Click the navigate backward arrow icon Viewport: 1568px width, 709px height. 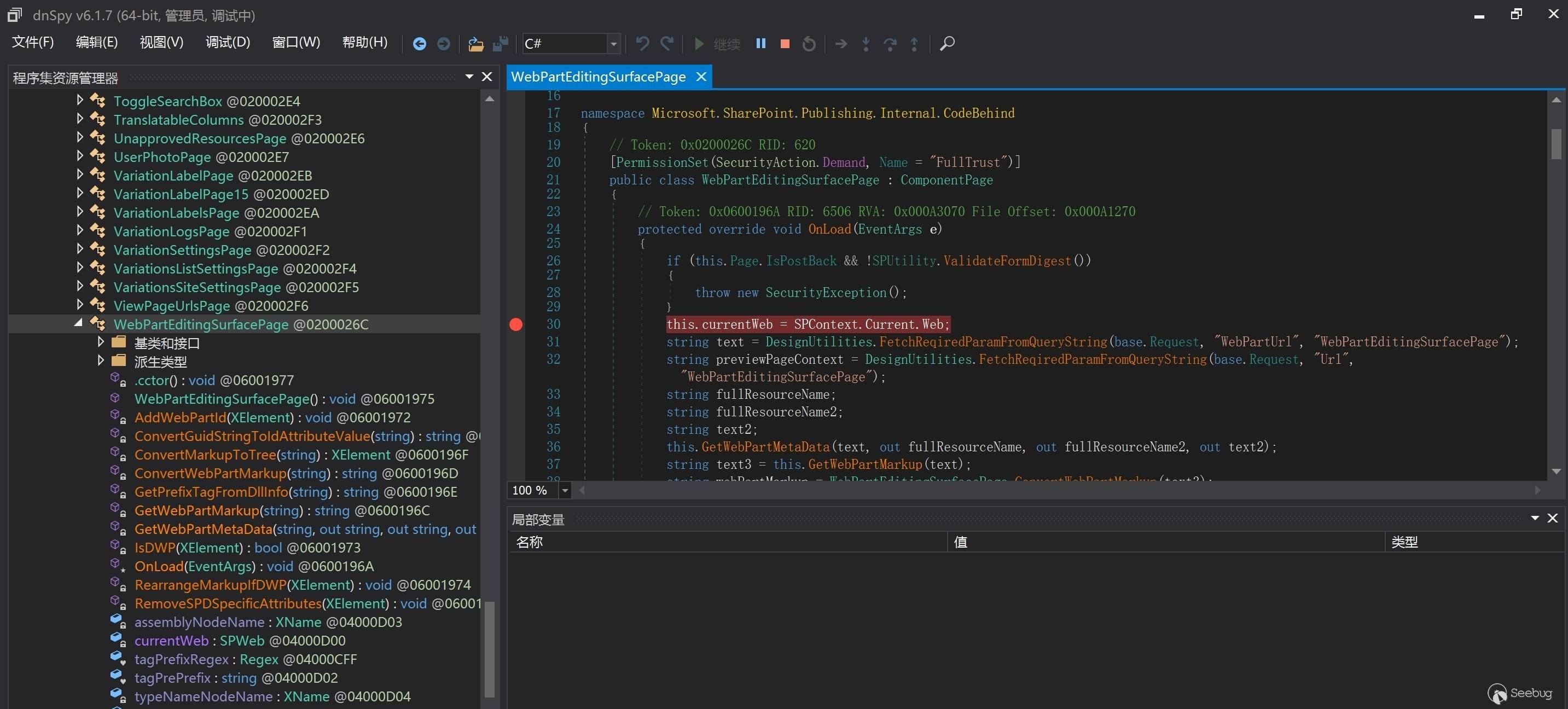click(x=420, y=44)
